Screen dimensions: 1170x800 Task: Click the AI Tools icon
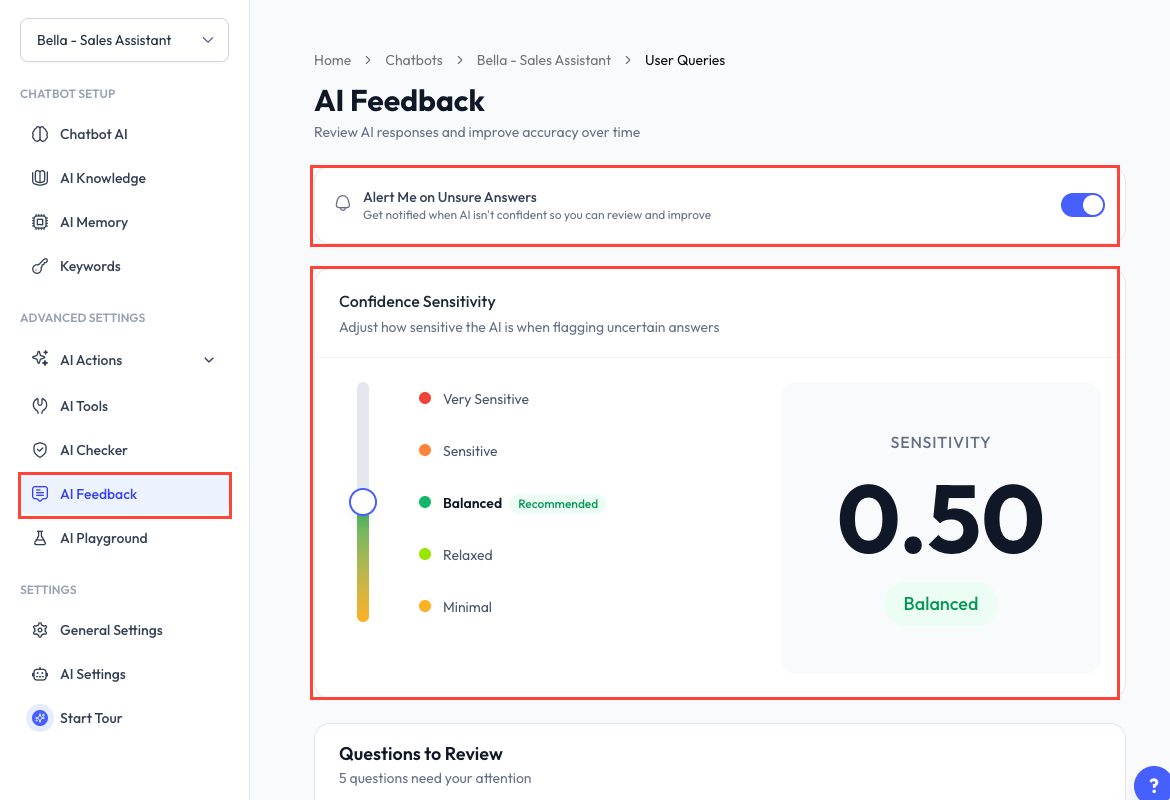[40, 406]
